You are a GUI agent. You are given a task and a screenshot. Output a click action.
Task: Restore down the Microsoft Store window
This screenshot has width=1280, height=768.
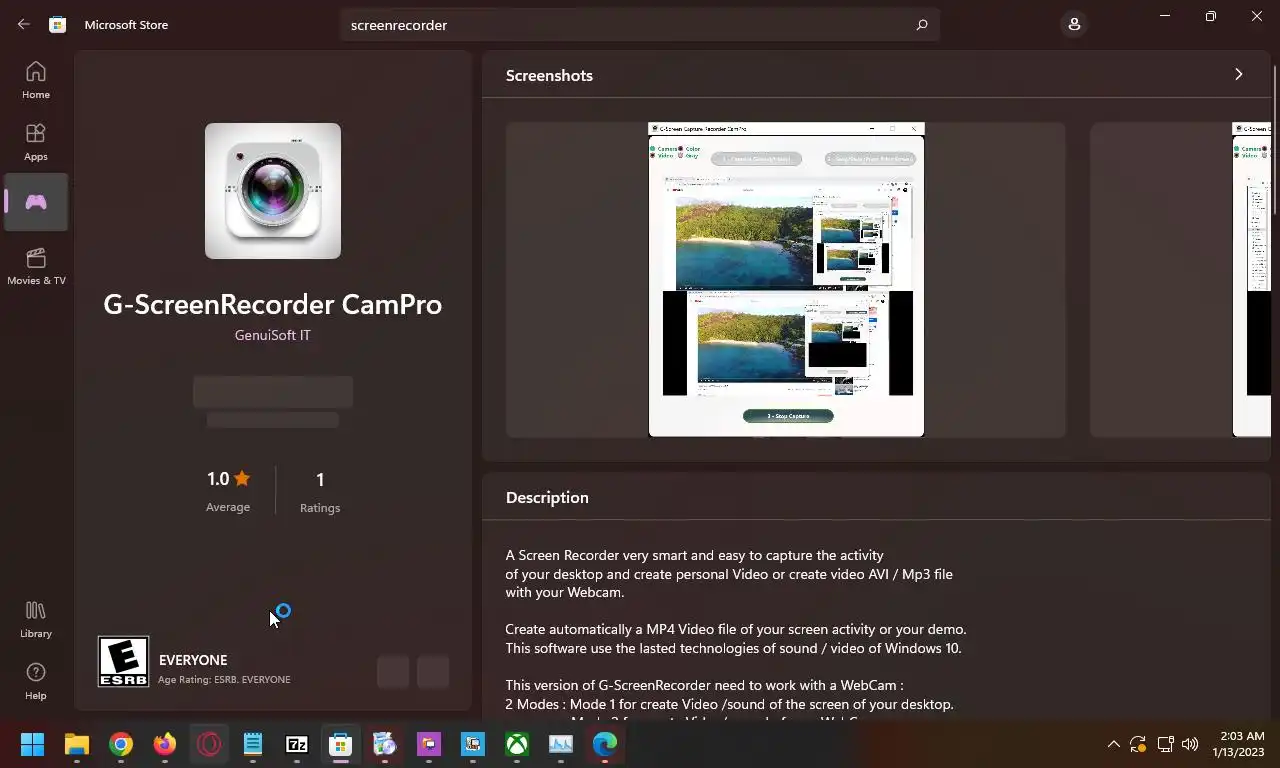coord(1210,16)
